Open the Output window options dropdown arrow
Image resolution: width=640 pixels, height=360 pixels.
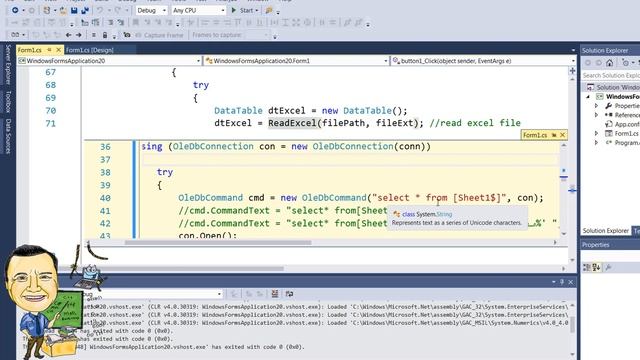pos(553,282)
